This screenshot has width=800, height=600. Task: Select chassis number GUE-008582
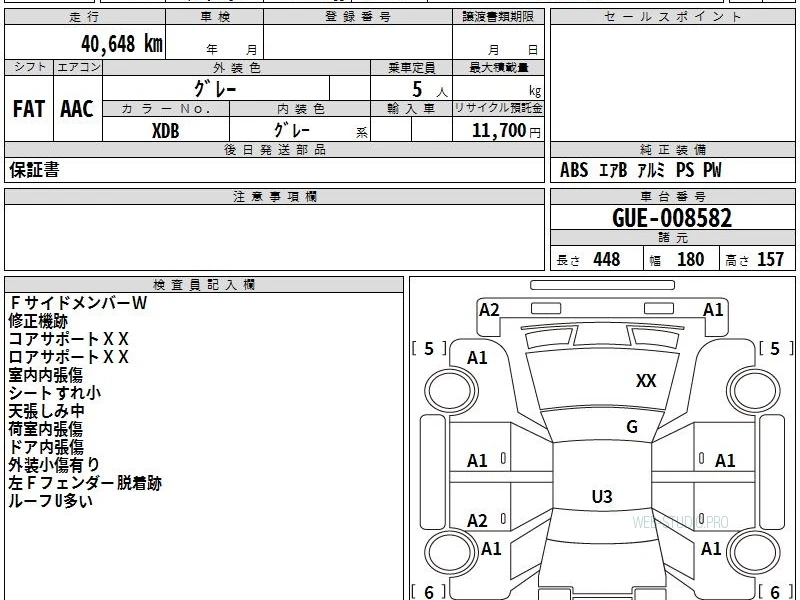click(x=672, y=218)
